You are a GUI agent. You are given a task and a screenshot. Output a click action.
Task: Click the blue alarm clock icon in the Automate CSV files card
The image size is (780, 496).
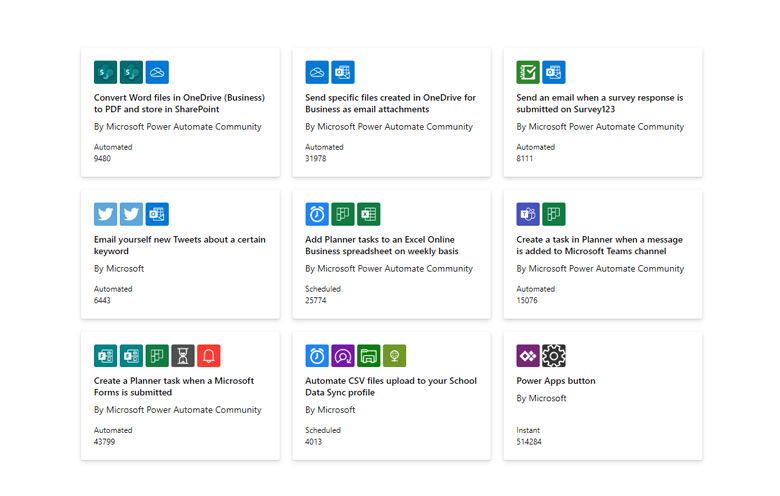pyautogui.click(x=317, y=355)
